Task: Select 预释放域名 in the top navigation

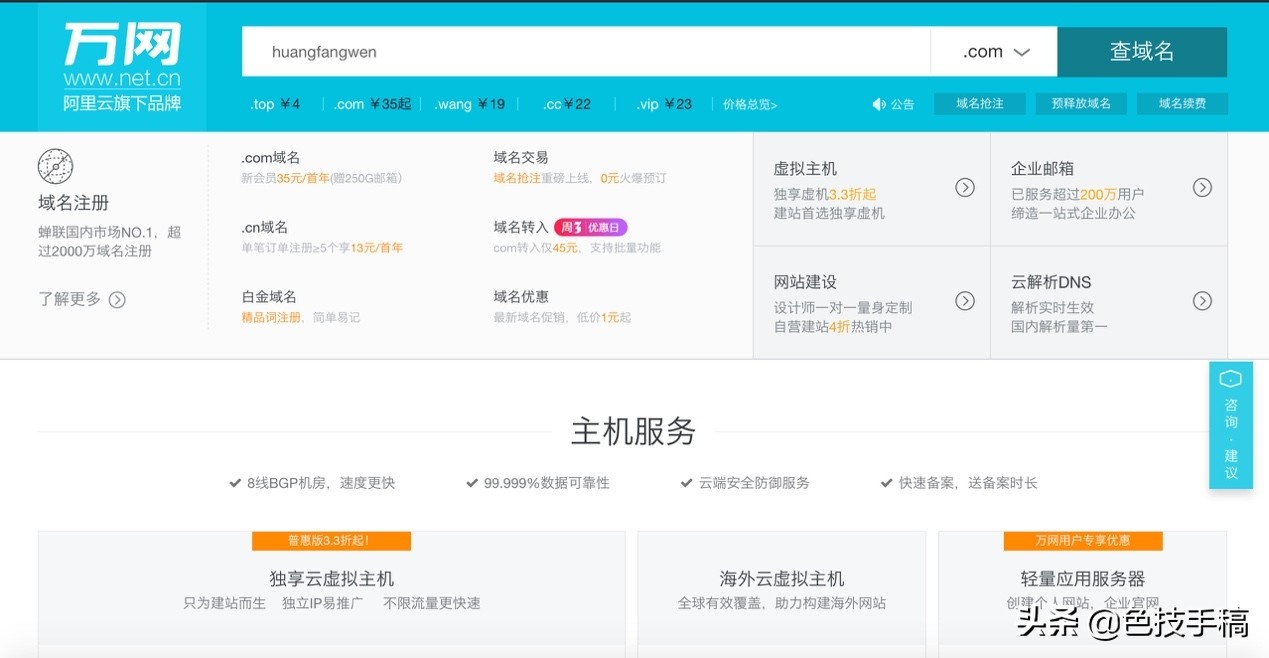Action: pos(1081,103)
